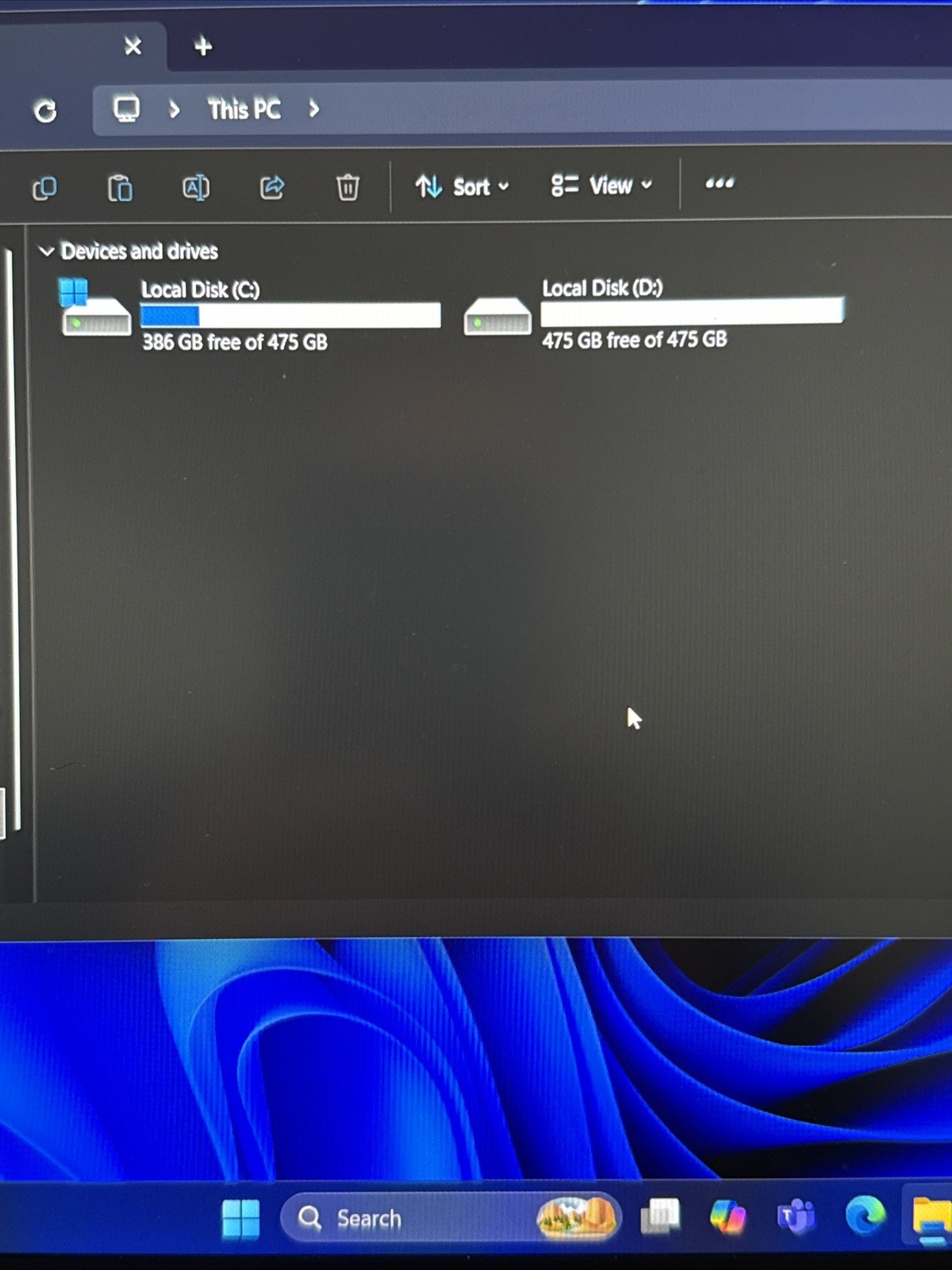Click the navigation pane scrollbar
Screen dimensions: 952x1270
pyautogui.click(x=13, y=540)
